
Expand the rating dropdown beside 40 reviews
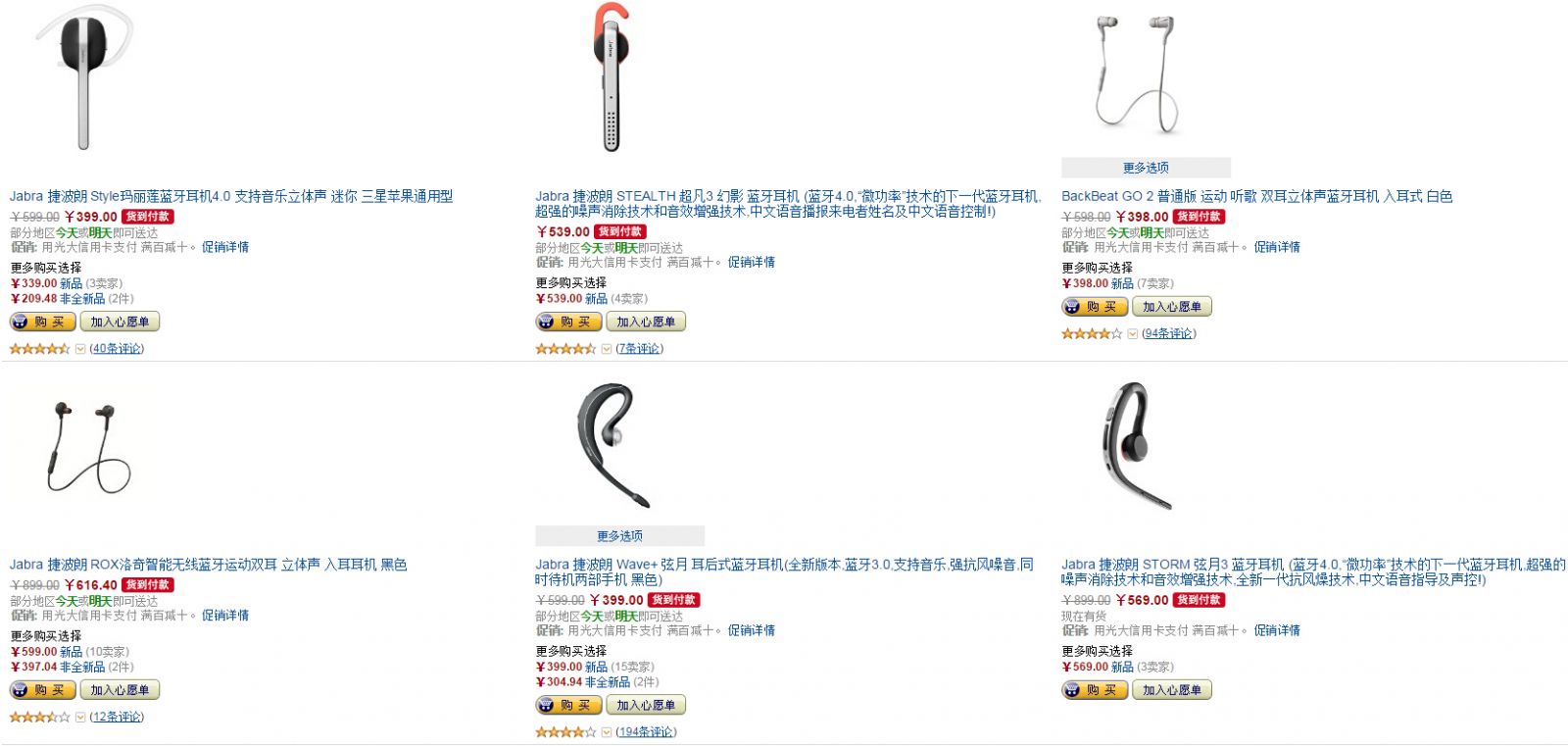80,349
